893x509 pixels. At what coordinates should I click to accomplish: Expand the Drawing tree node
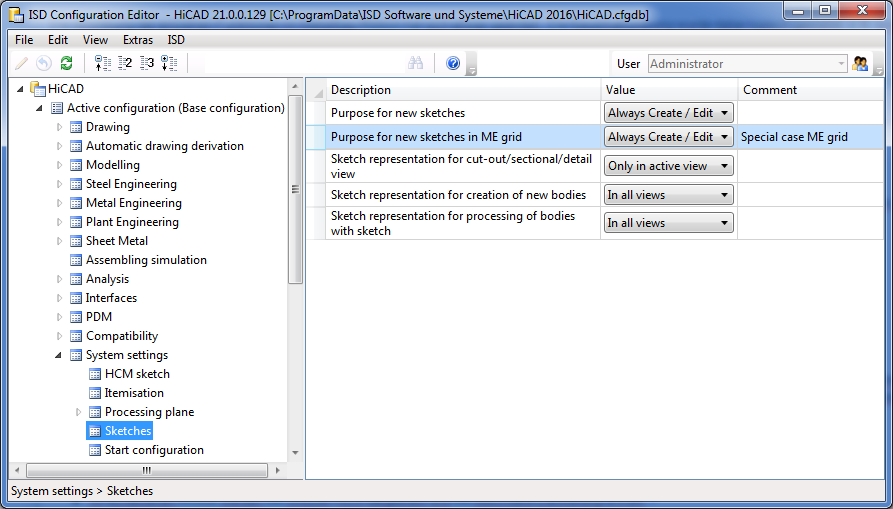click(x=59, y=127)
